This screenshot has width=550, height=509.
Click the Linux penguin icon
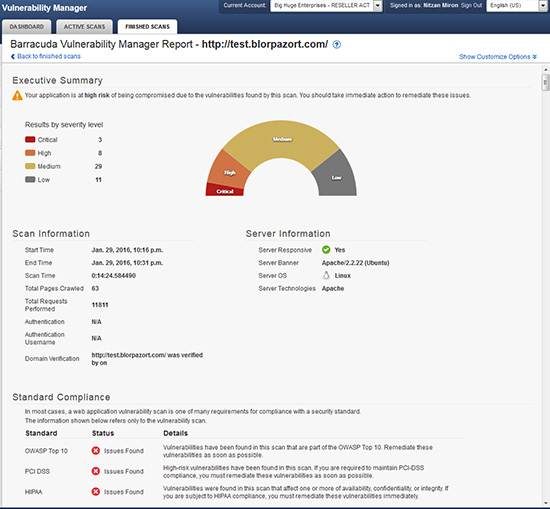(x=326, y=275)
